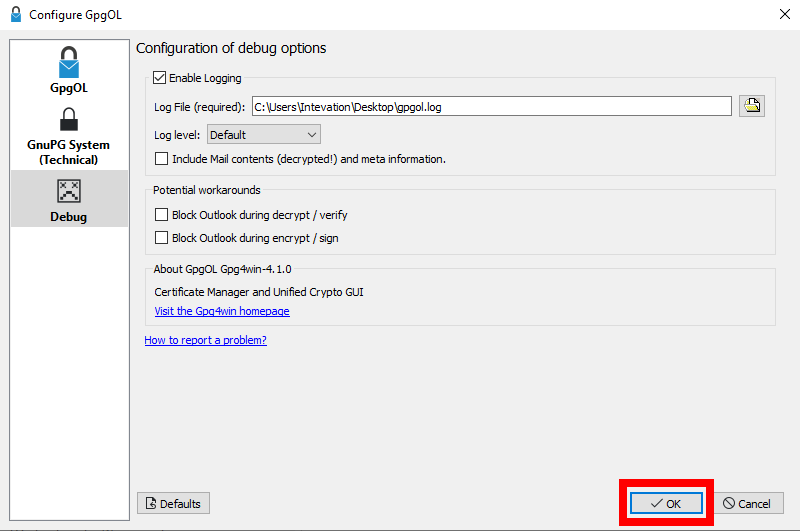
Task: Close the Configure GpgOL window
Action: 782,15
